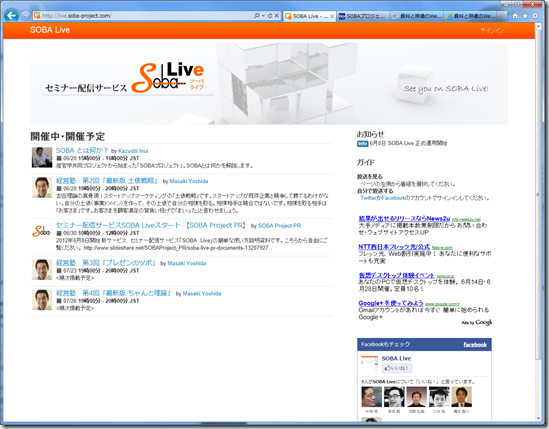Viewport: 549px width, 429px height.
Task: Click the Soba logo thumbnail in list
Action: [42, 231]
